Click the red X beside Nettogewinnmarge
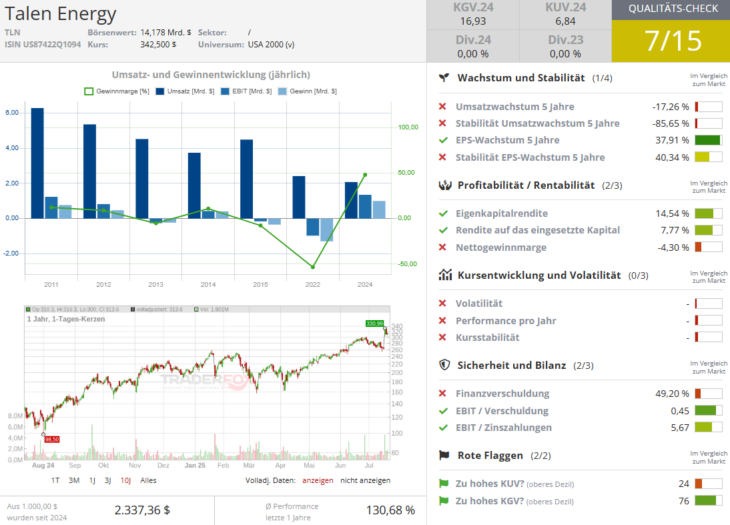This screenshot has height=525, width=730. (x=443, y=247)
